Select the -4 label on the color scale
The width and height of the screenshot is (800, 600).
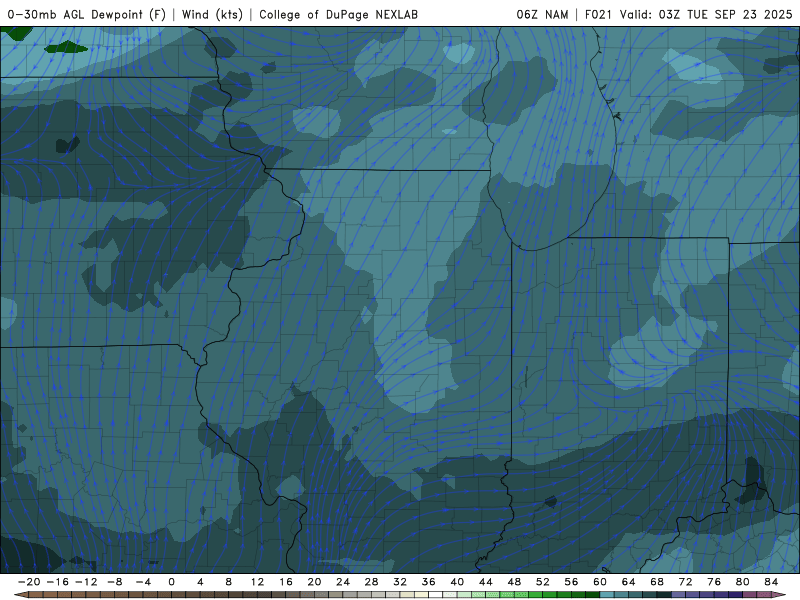point(143,582)
